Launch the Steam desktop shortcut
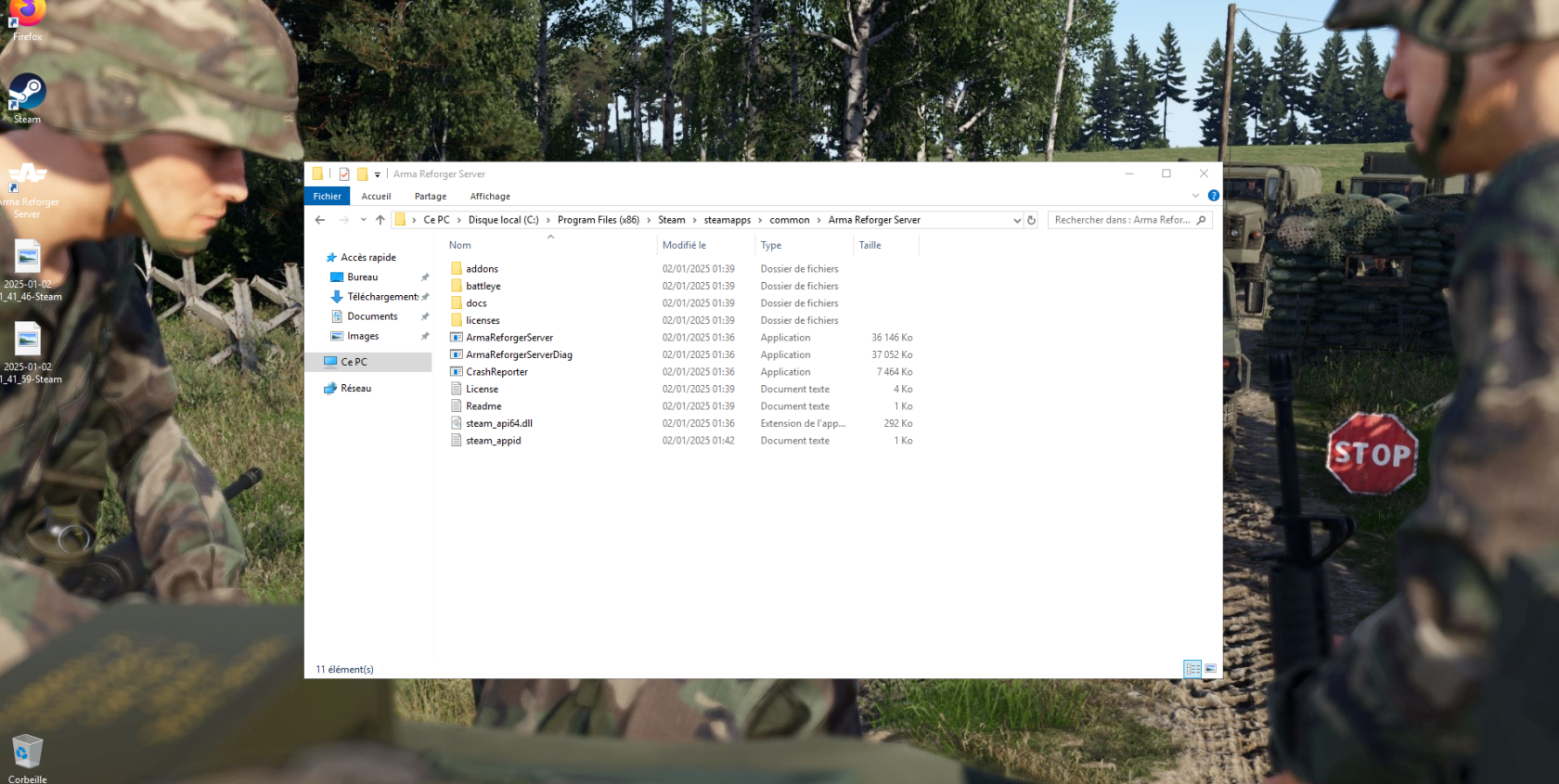The height and width of the screenshot is (784, 1559). click(x=27, y=98)
